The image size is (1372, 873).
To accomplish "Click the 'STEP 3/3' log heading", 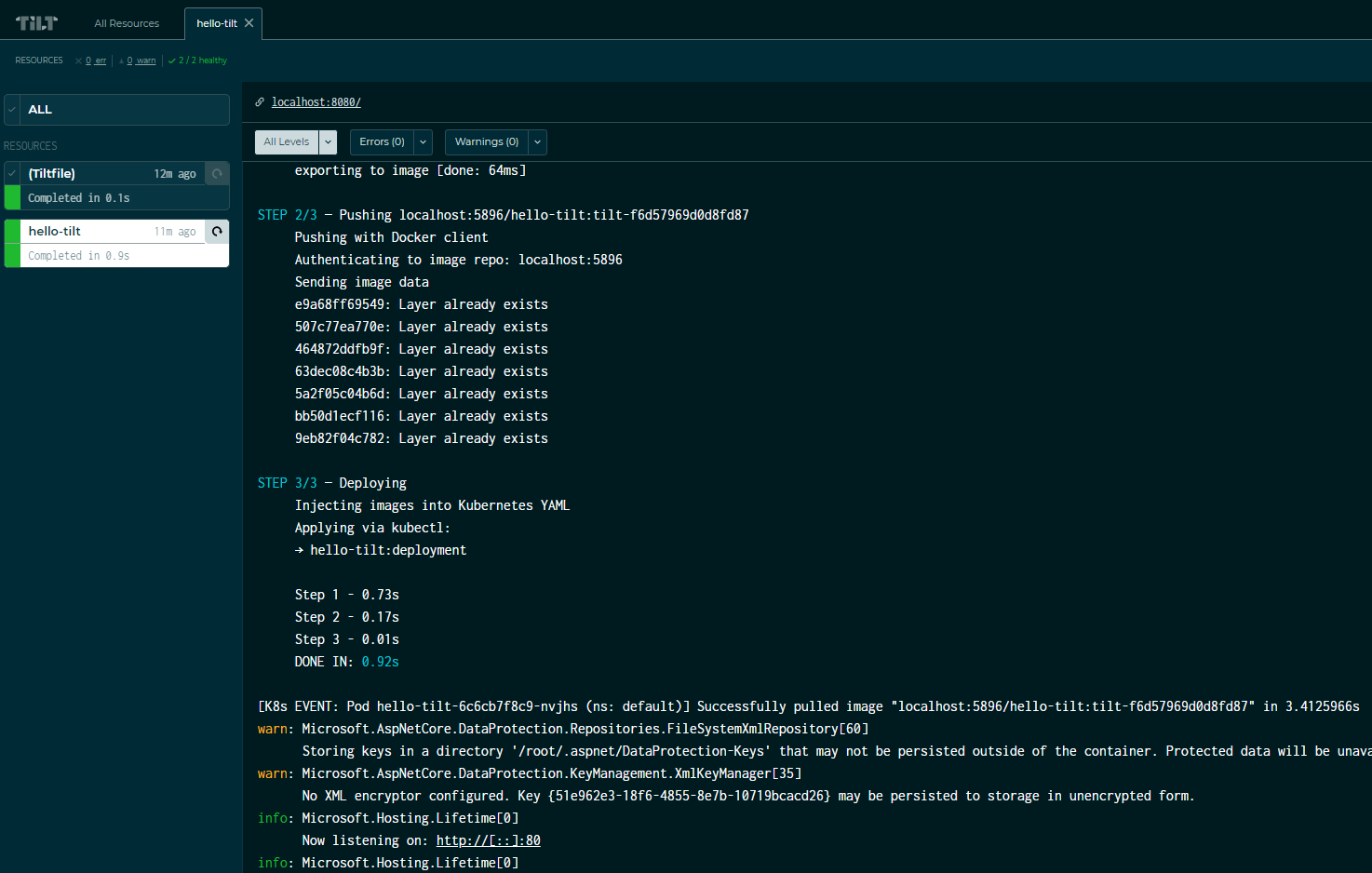I will click(288, 483).
